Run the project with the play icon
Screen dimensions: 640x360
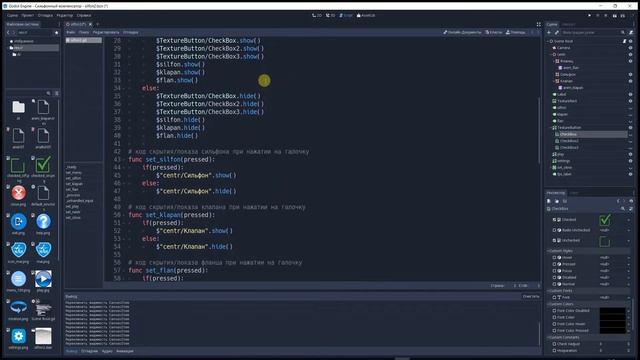[x=589, y=16]
